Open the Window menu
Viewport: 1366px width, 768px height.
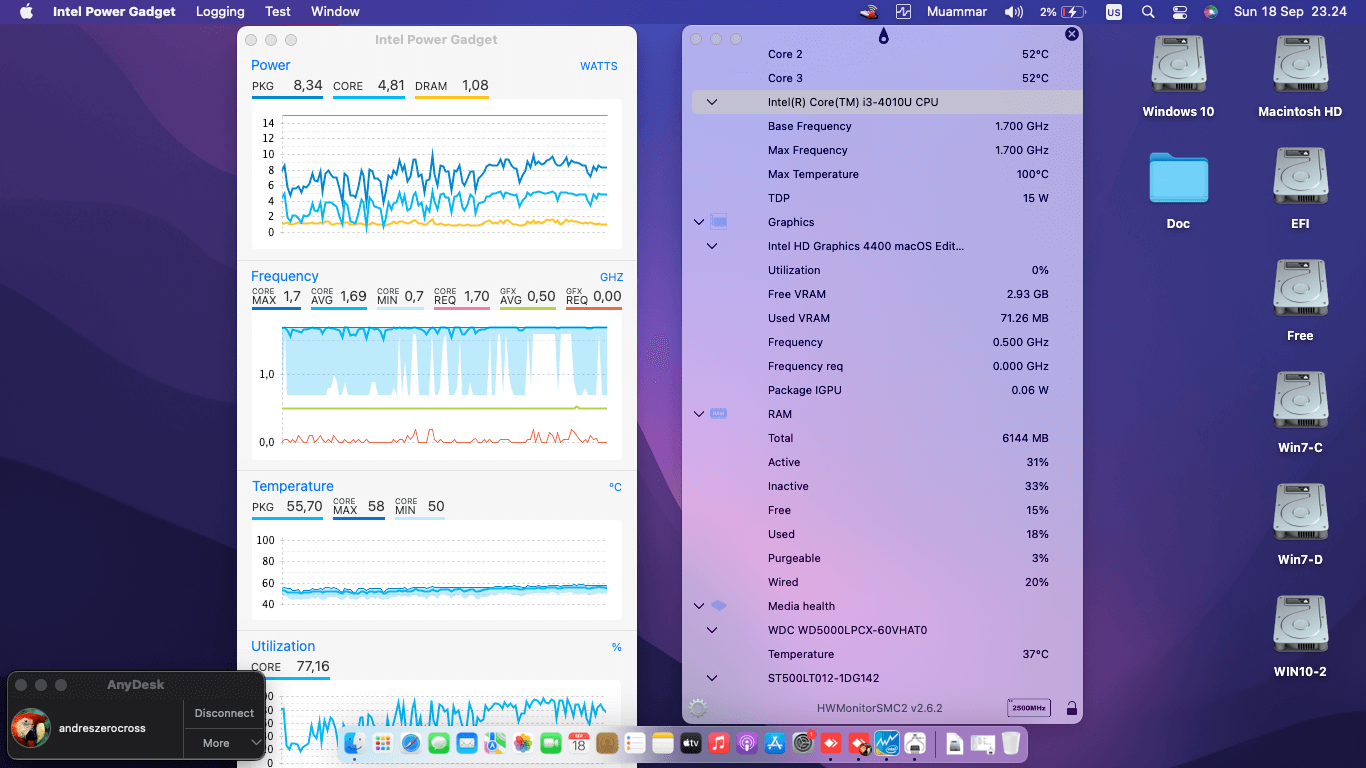pos(335,12)
